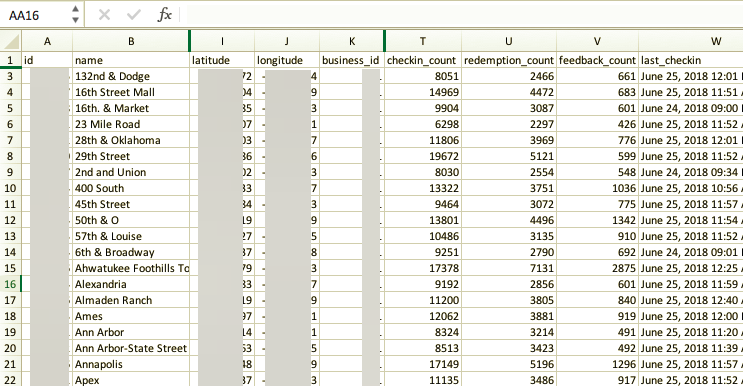Click feedback_count value 1342
Image resolution: width=743 pixels, height=386 pixels.
tap(597, 220)
